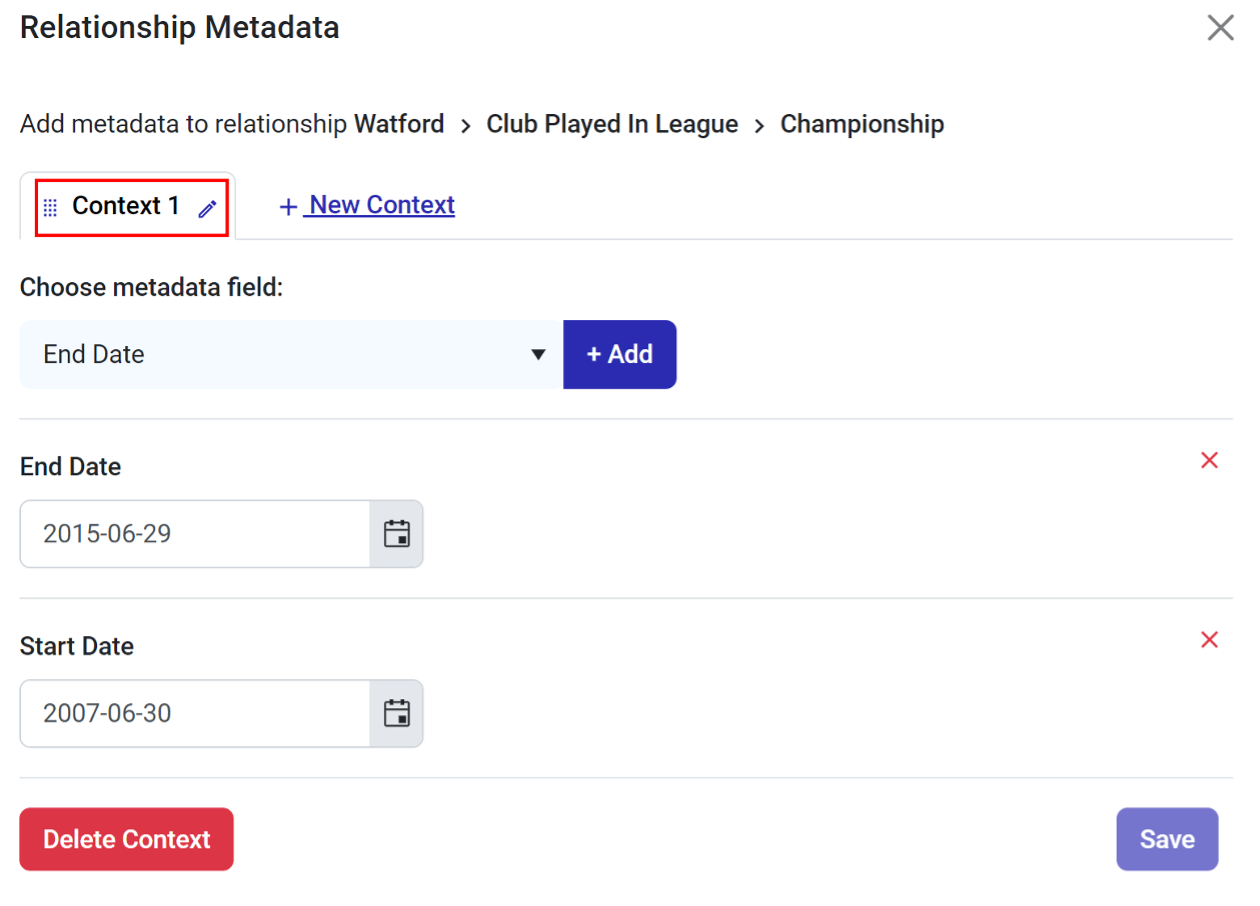Click Club Played In League in the path
This screenshot has width=1260, height=906.
point(612,124)
